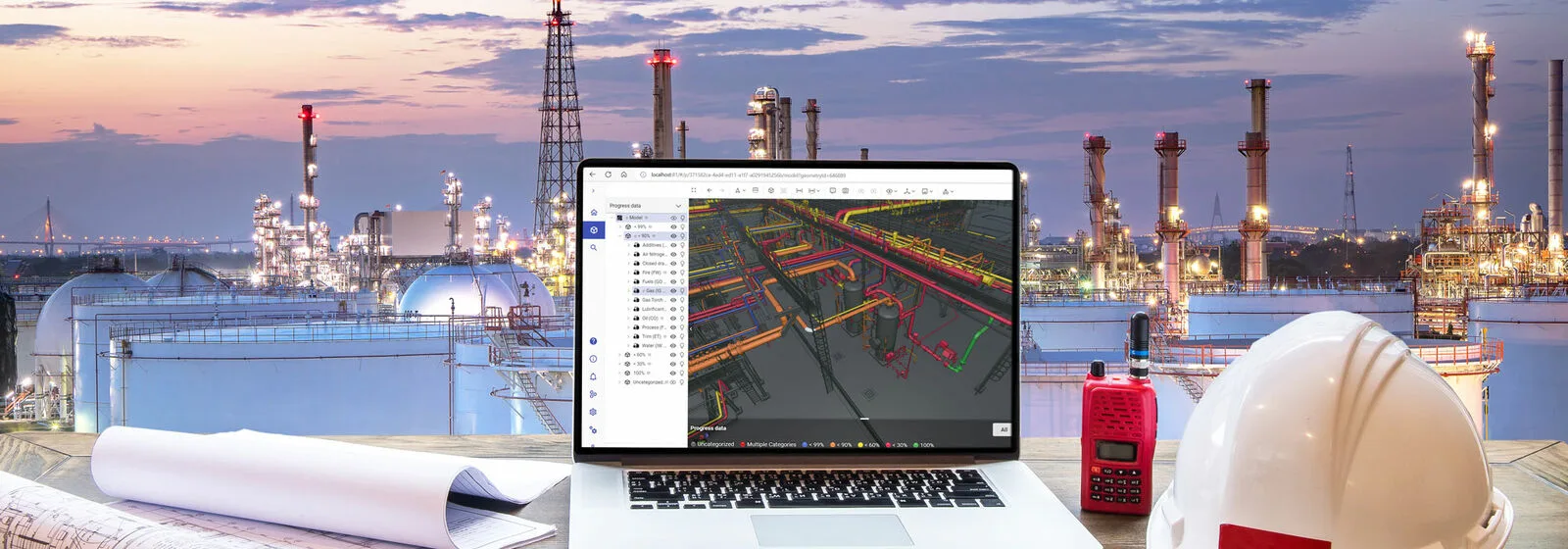The height and width of the screenshot is (549, 1568).
Task: Open the rightmost shapes dropdown in toolbar
Action: (948, 191)
